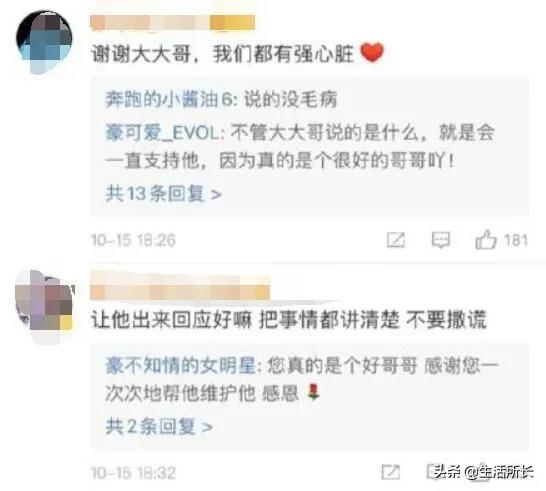
Task: Open first commenter's pixelated avatar
Action: [x=45, y=42]
